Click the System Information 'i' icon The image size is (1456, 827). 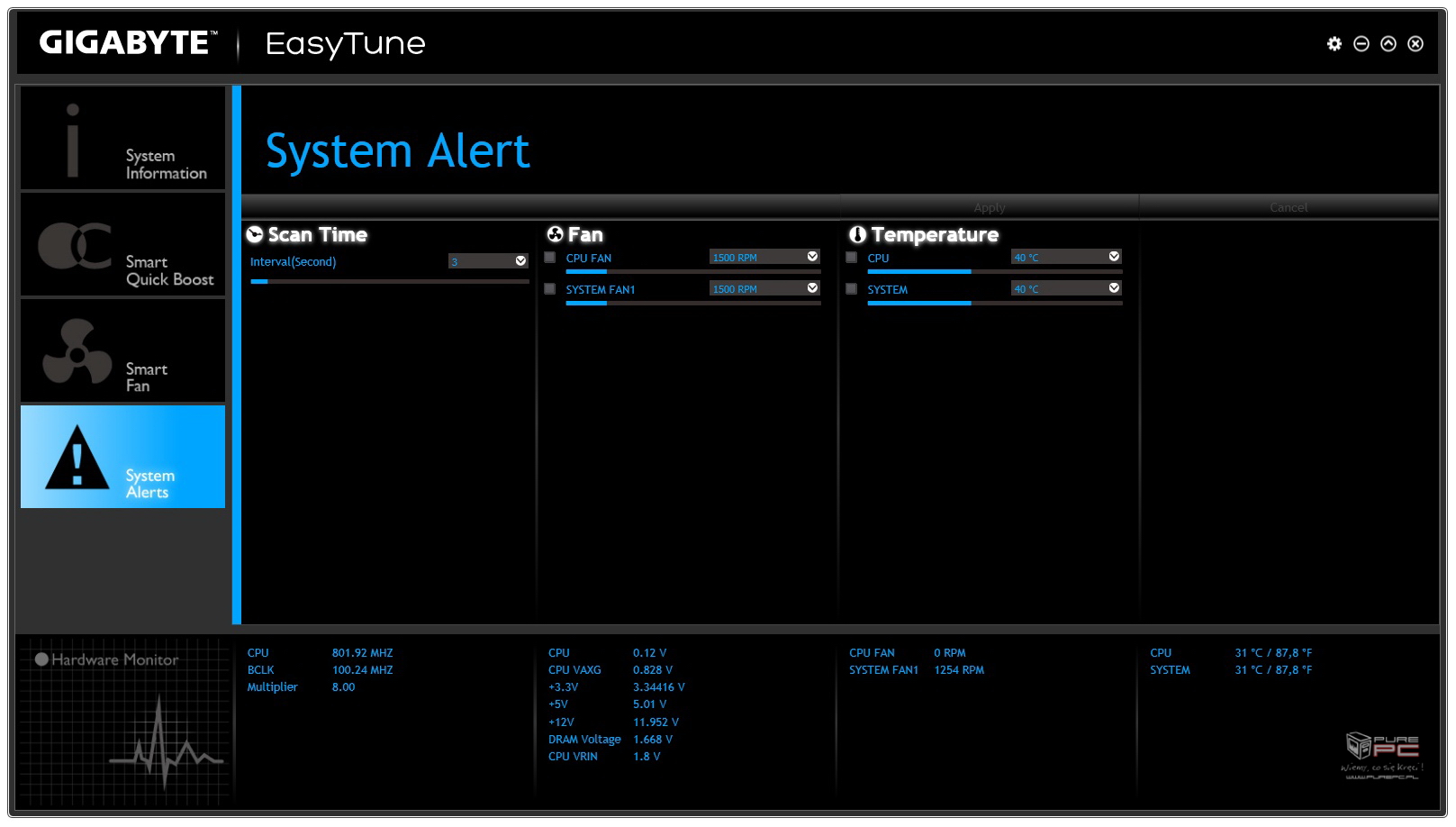pos(73,140)
